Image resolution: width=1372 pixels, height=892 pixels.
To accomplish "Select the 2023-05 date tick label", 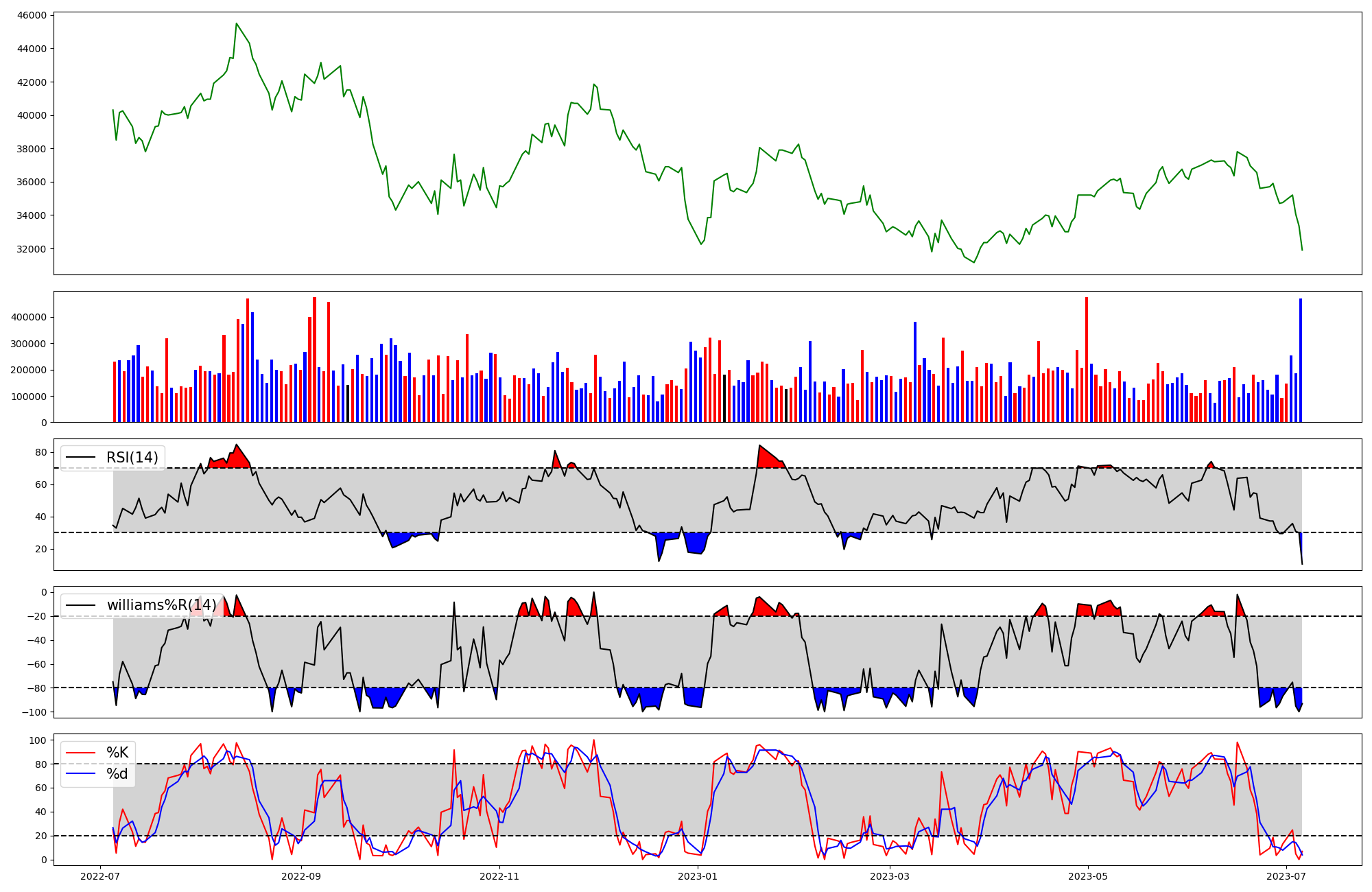I will (x=1088, y=876).
